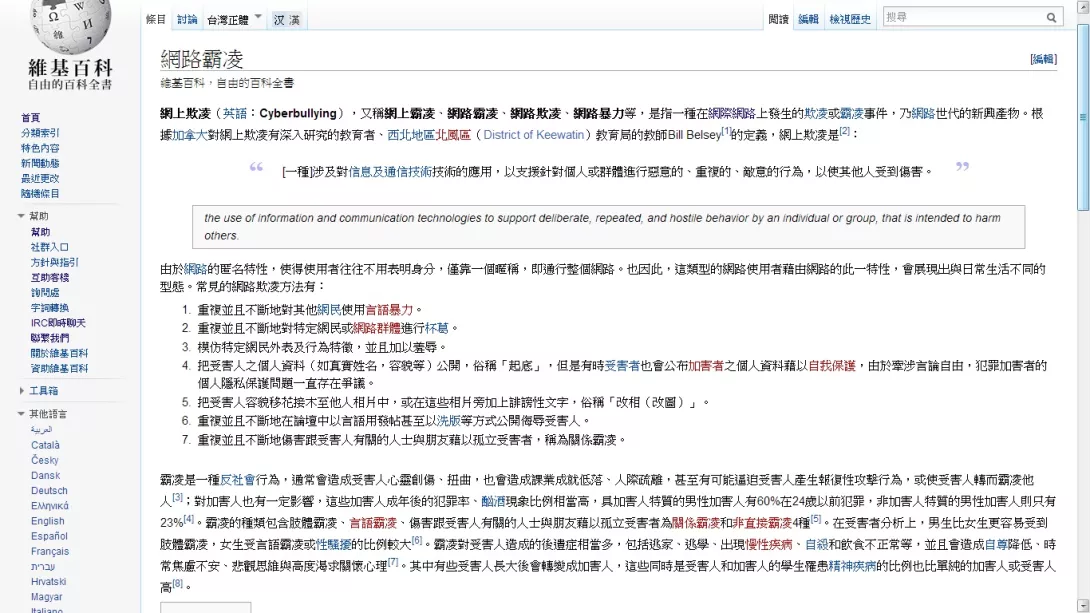Click the red 網路群體 link

coord(377,328)
